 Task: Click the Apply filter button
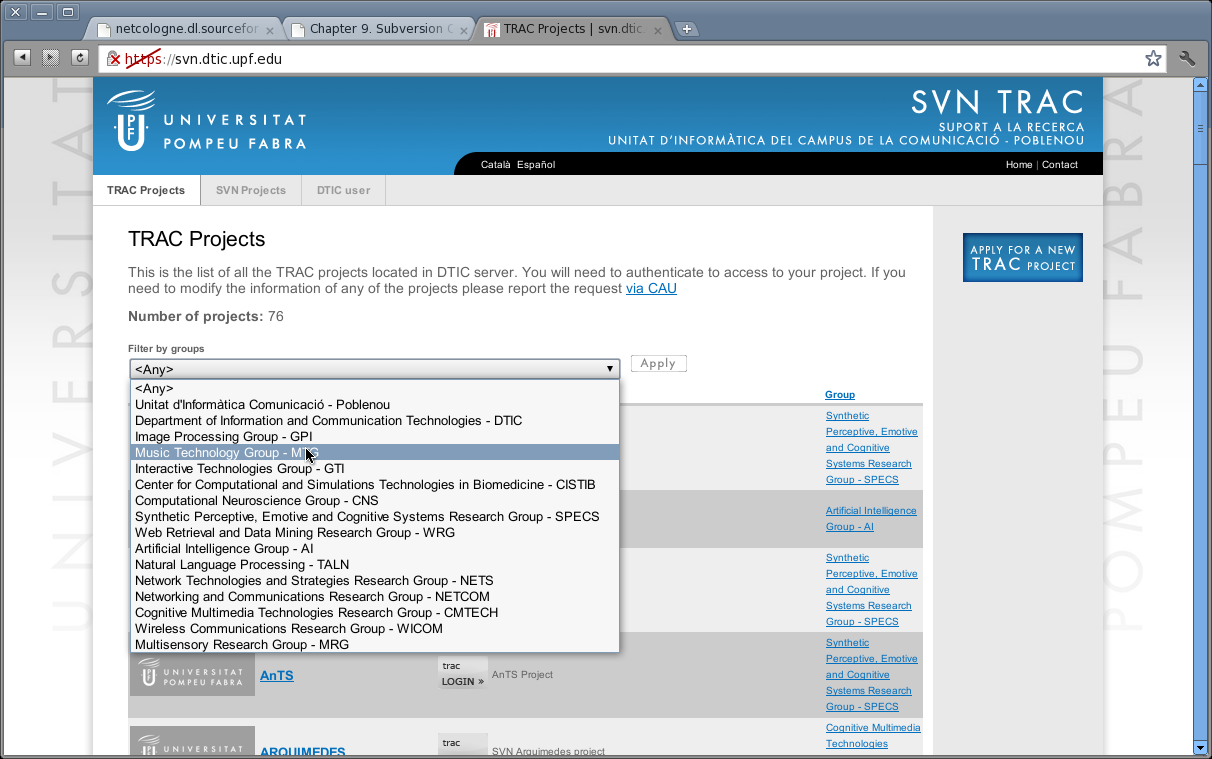point(658,363)
